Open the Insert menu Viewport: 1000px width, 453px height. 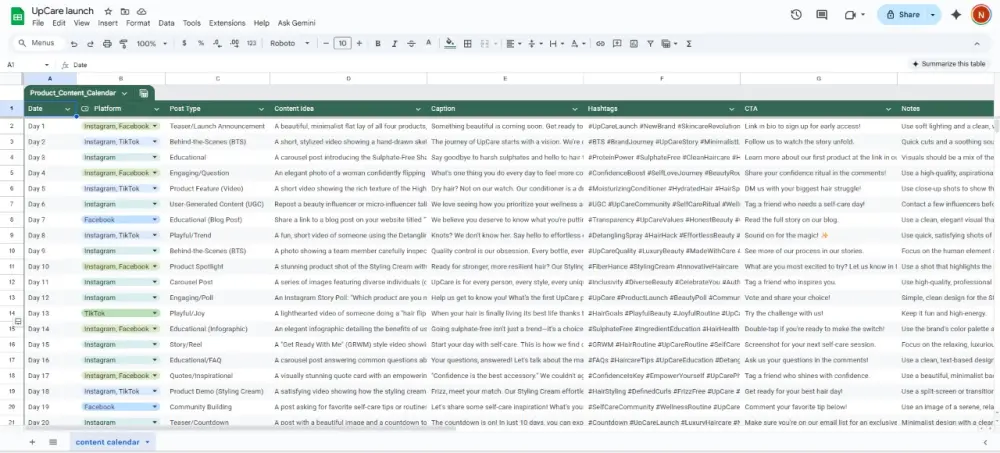(107, 23)
